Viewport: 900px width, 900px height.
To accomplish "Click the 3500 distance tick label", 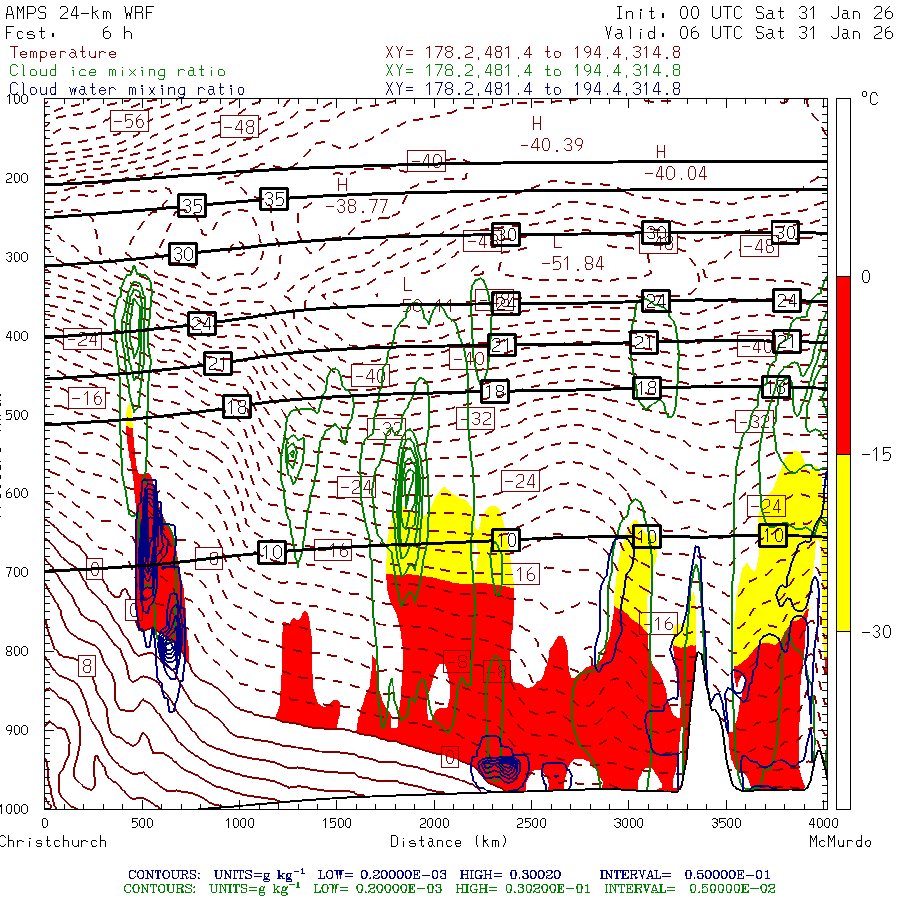I will tap(726, 823).
